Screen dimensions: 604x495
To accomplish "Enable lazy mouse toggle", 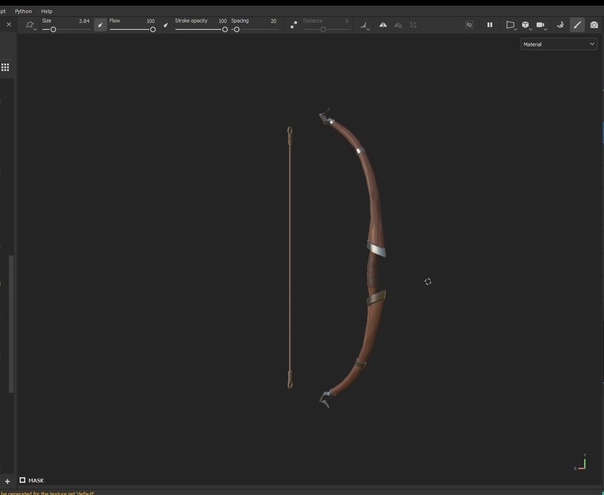I will 293,25.
